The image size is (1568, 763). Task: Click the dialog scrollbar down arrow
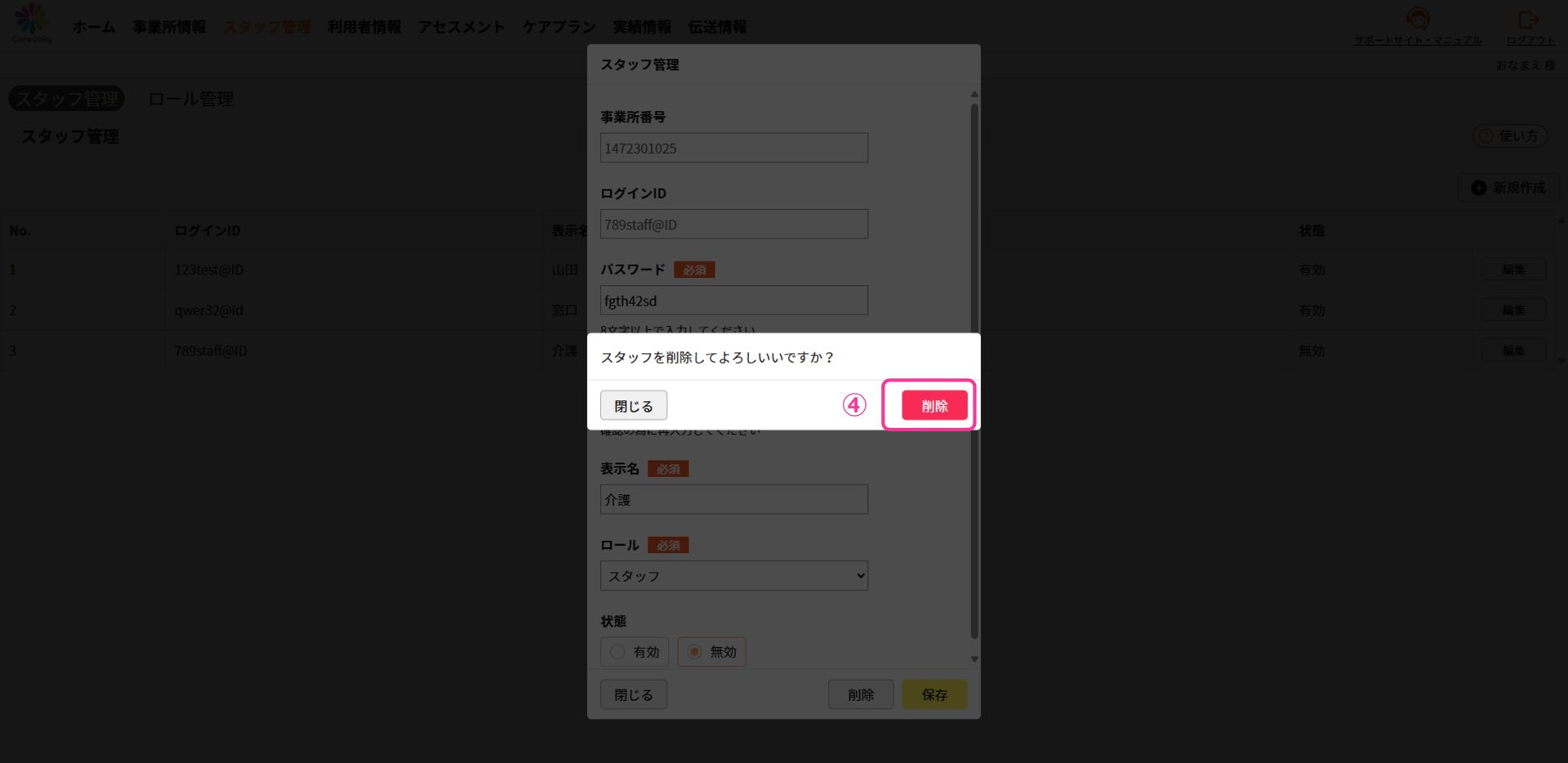[973, 658]
